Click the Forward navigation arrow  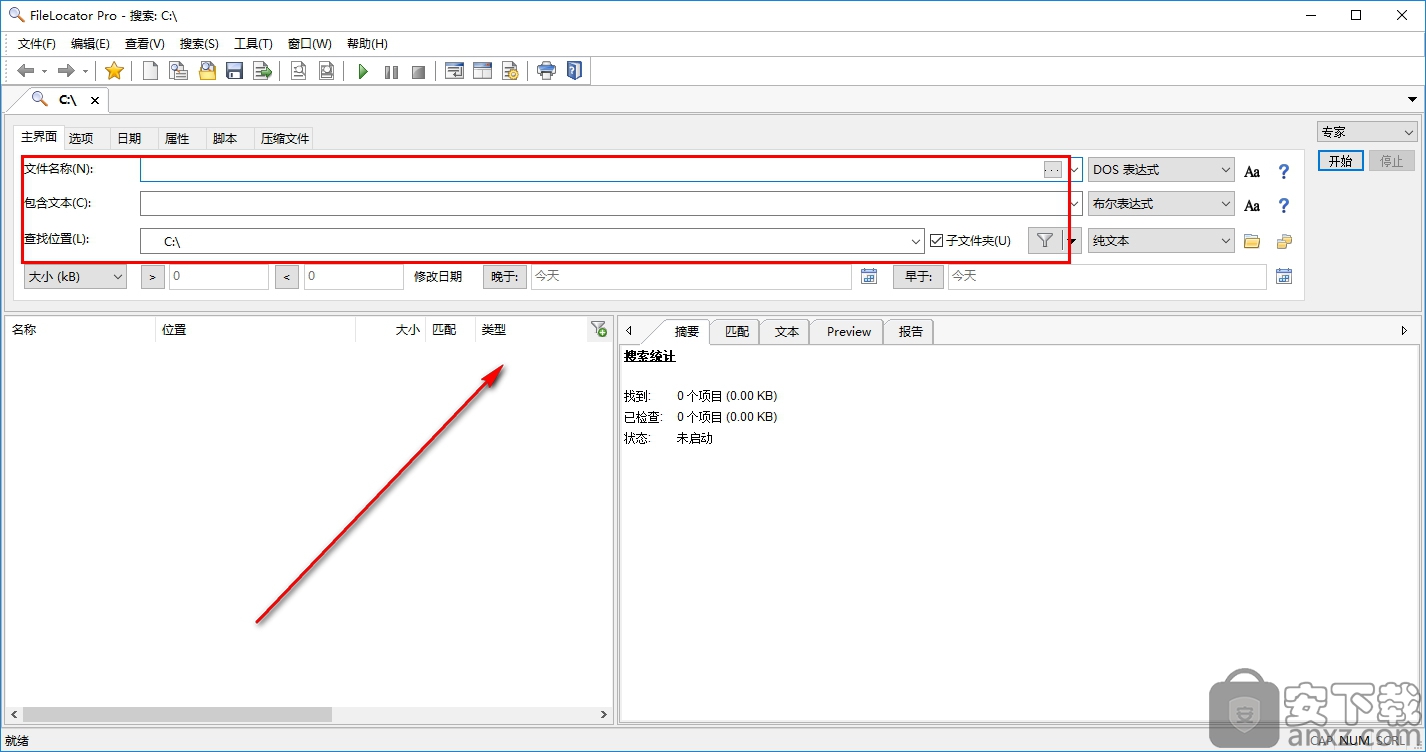(66, 71)
